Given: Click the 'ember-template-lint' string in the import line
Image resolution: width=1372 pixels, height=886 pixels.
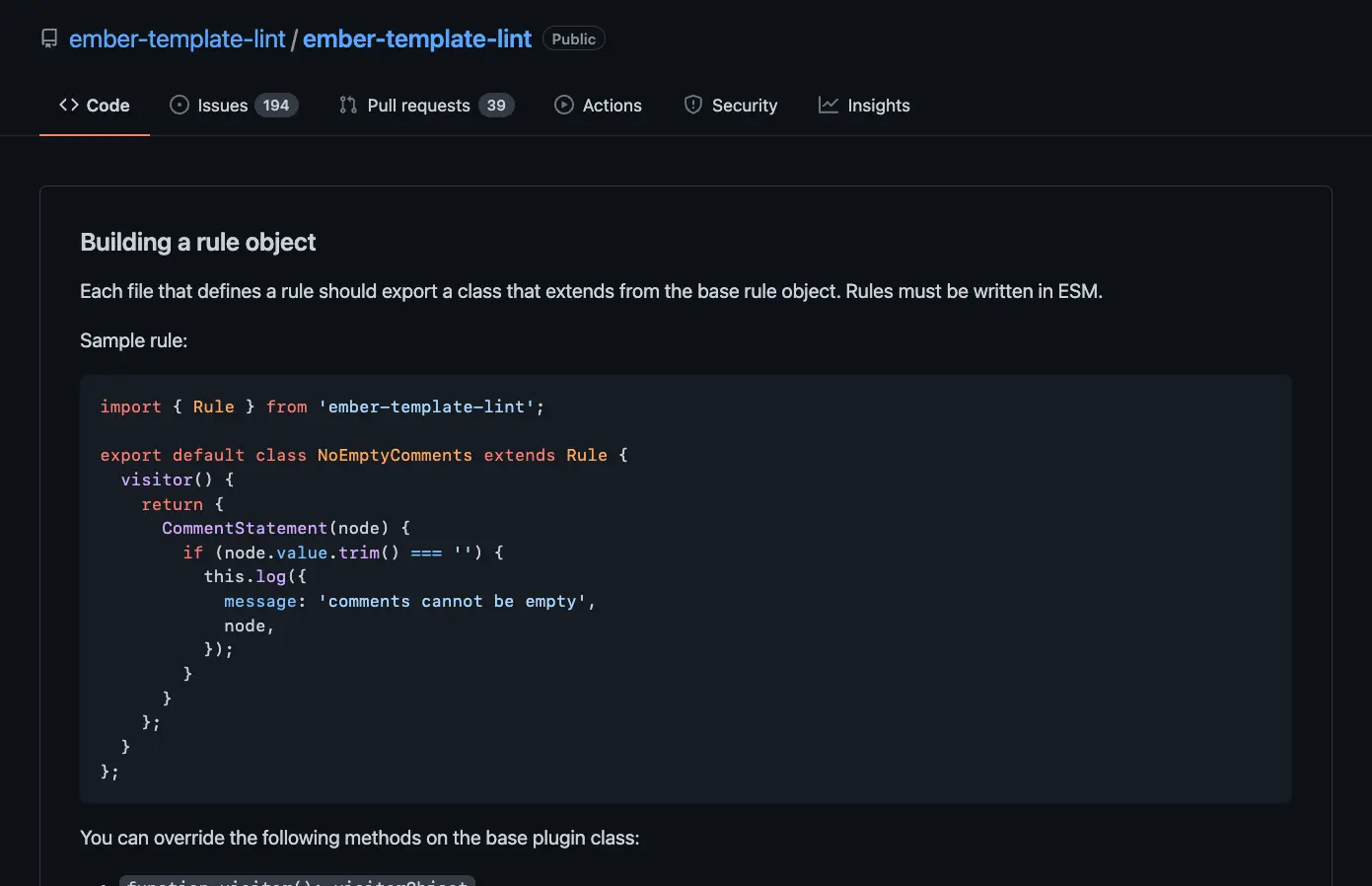Looking at the screenshot, I should click(x=426, y=406).
